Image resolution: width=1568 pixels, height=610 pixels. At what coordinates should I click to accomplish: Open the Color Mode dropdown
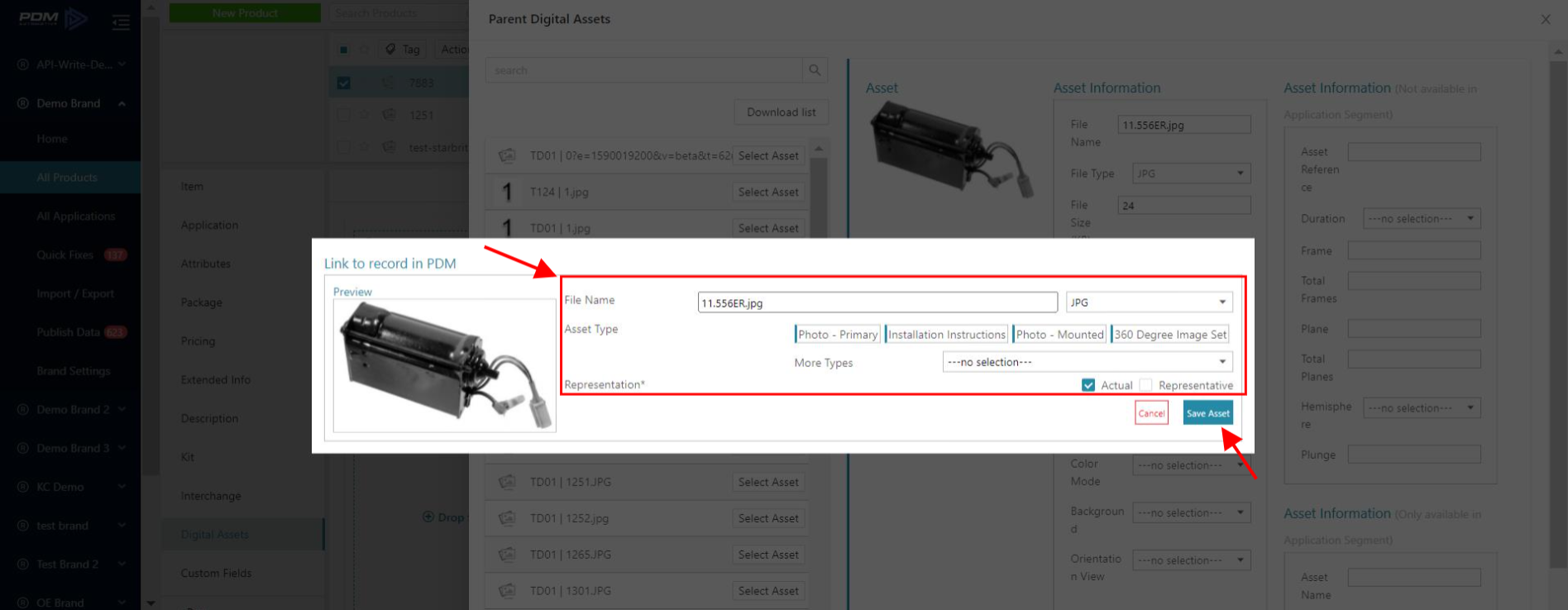tap(1191, 465)
